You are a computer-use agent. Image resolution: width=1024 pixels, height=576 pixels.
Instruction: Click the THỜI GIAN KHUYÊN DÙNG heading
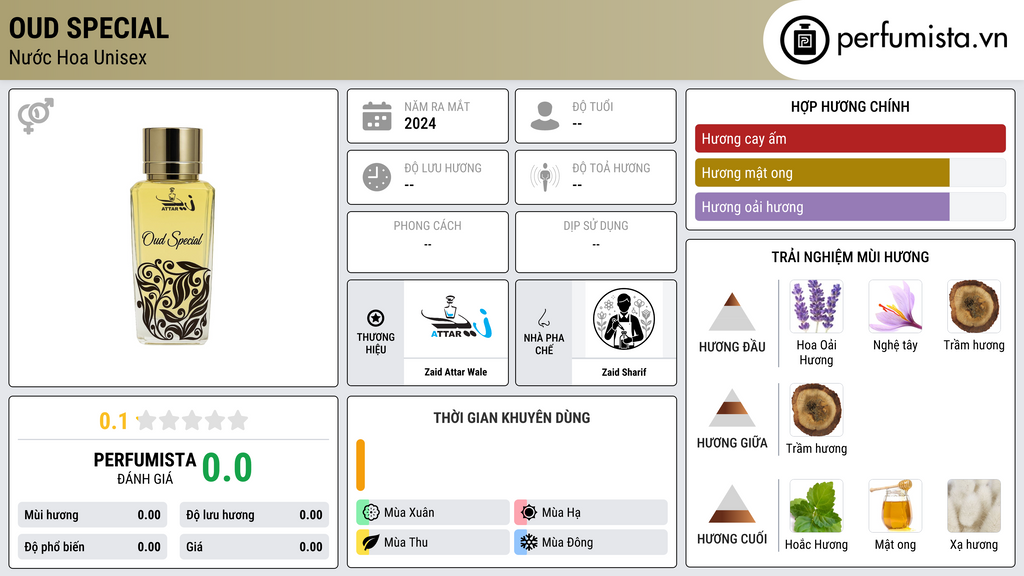click(512, 418)
